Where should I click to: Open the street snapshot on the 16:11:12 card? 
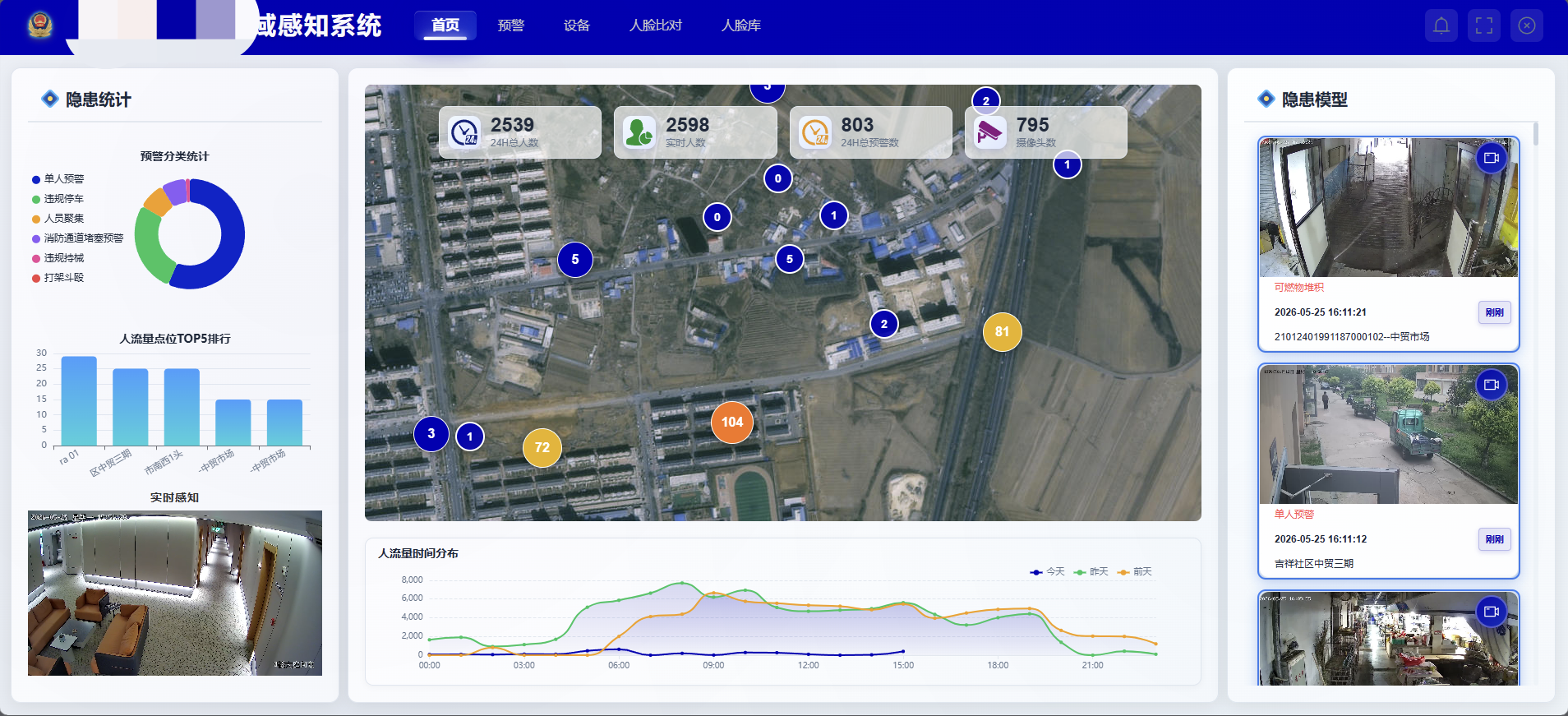click(1389, 435)
